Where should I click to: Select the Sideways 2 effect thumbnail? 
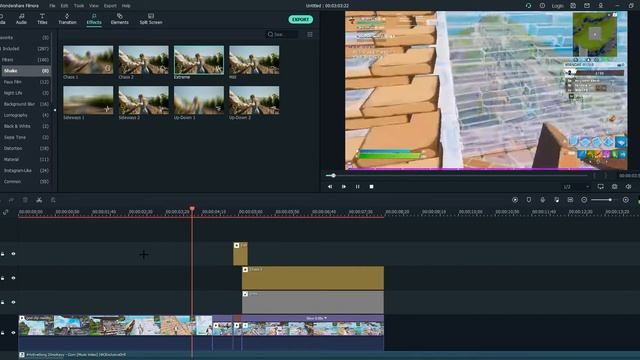point(144,100)
